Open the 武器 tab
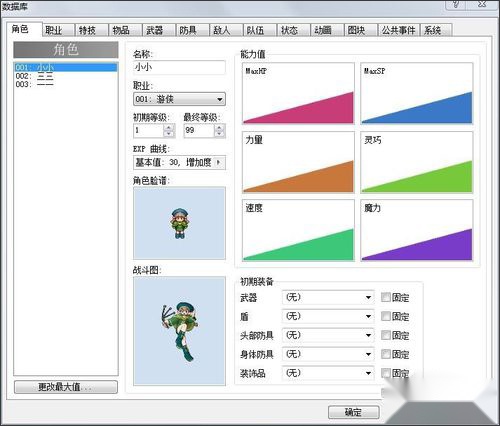Viewport: 500px width, 426px height. (x=159, y=30)
